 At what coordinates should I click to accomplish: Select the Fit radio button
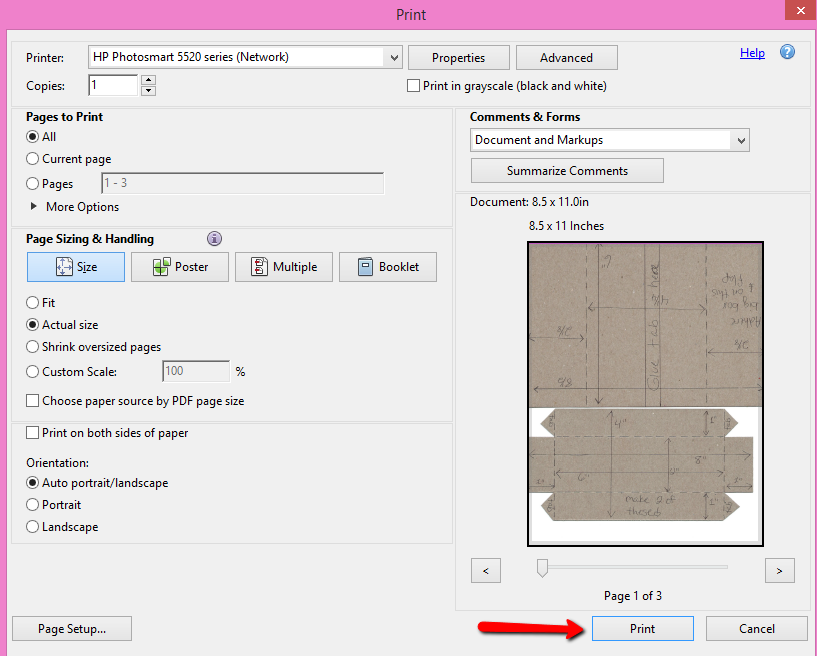[33, 302]
